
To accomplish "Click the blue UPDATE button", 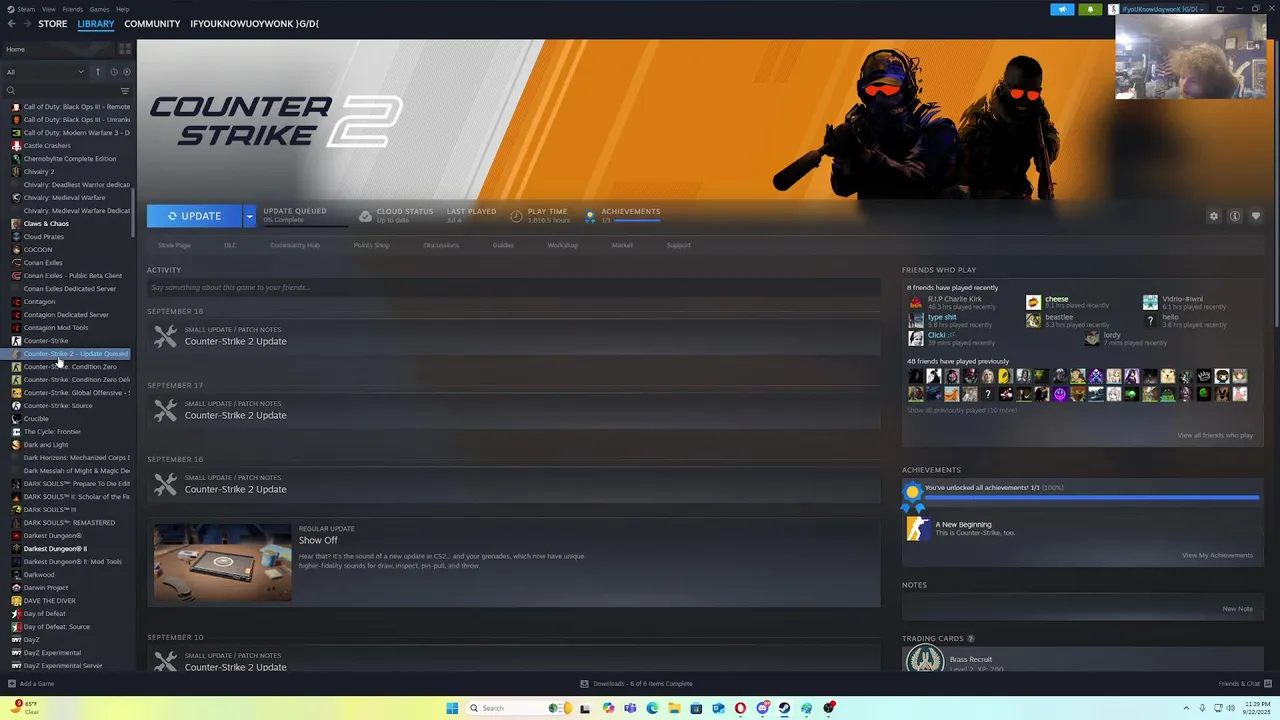I will click(194, 216).
